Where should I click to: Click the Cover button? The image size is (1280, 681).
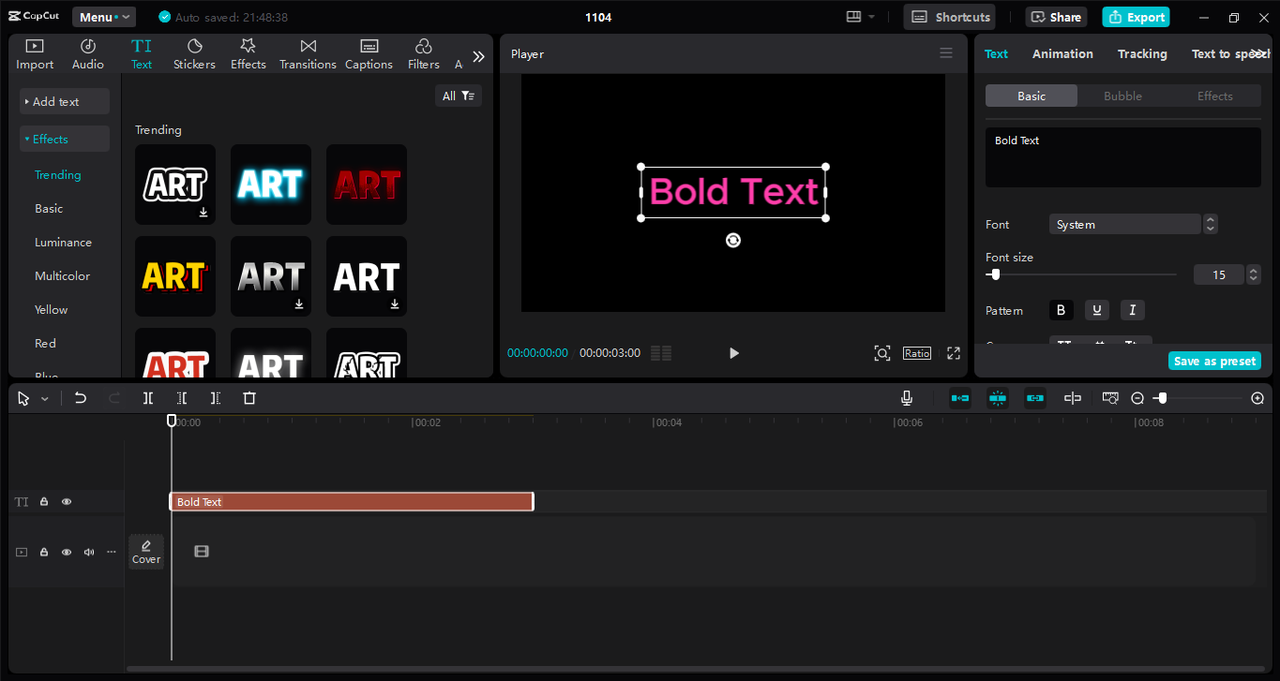click(146, 551)
